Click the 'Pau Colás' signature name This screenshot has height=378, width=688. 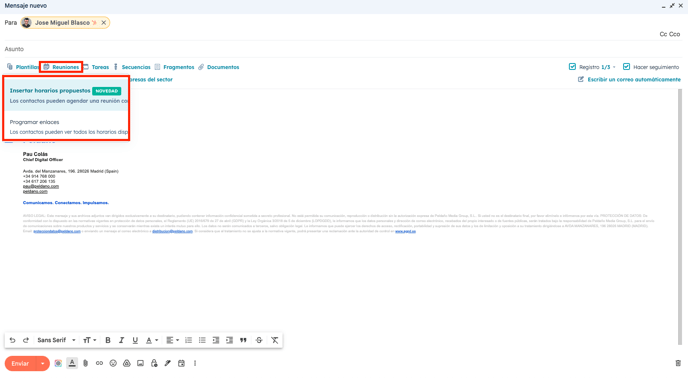pyautogui.click(x=35, y=154)
